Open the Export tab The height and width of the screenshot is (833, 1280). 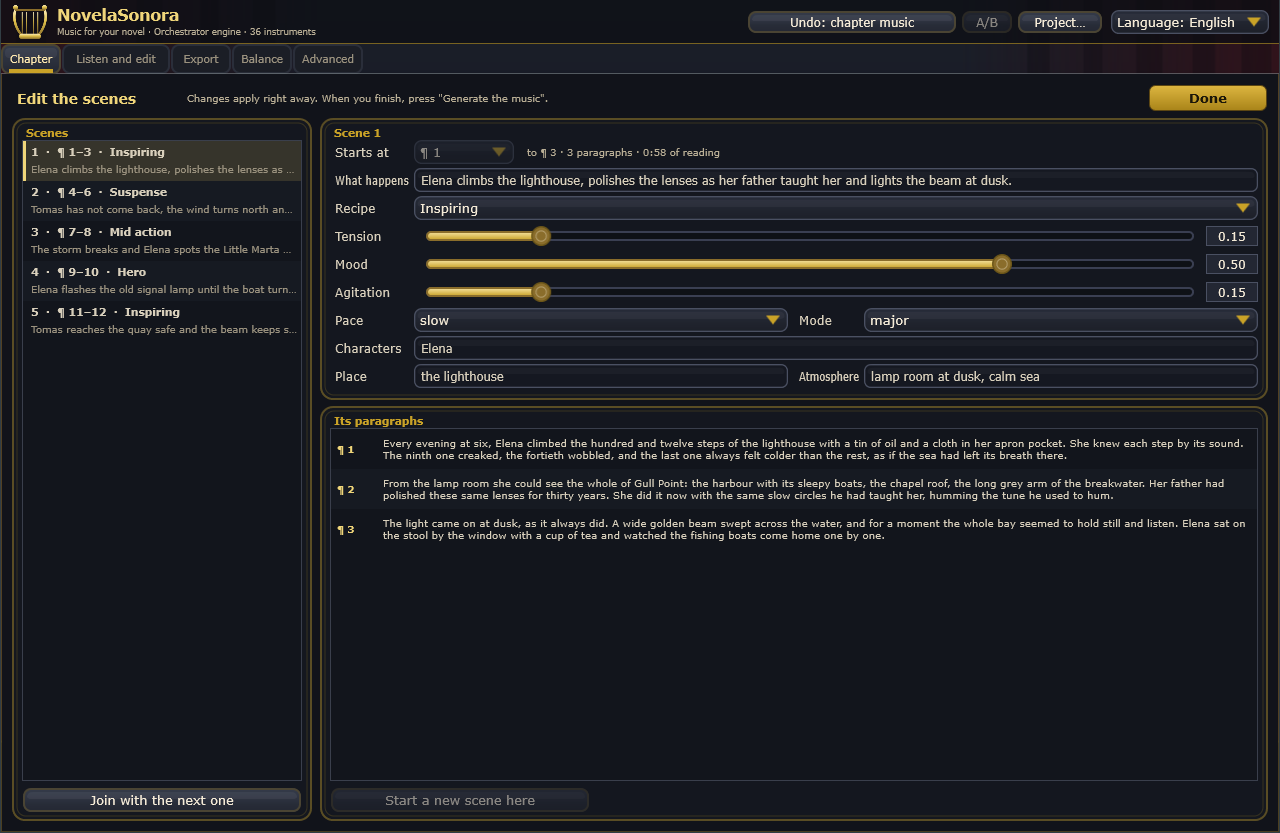point(201,59)
